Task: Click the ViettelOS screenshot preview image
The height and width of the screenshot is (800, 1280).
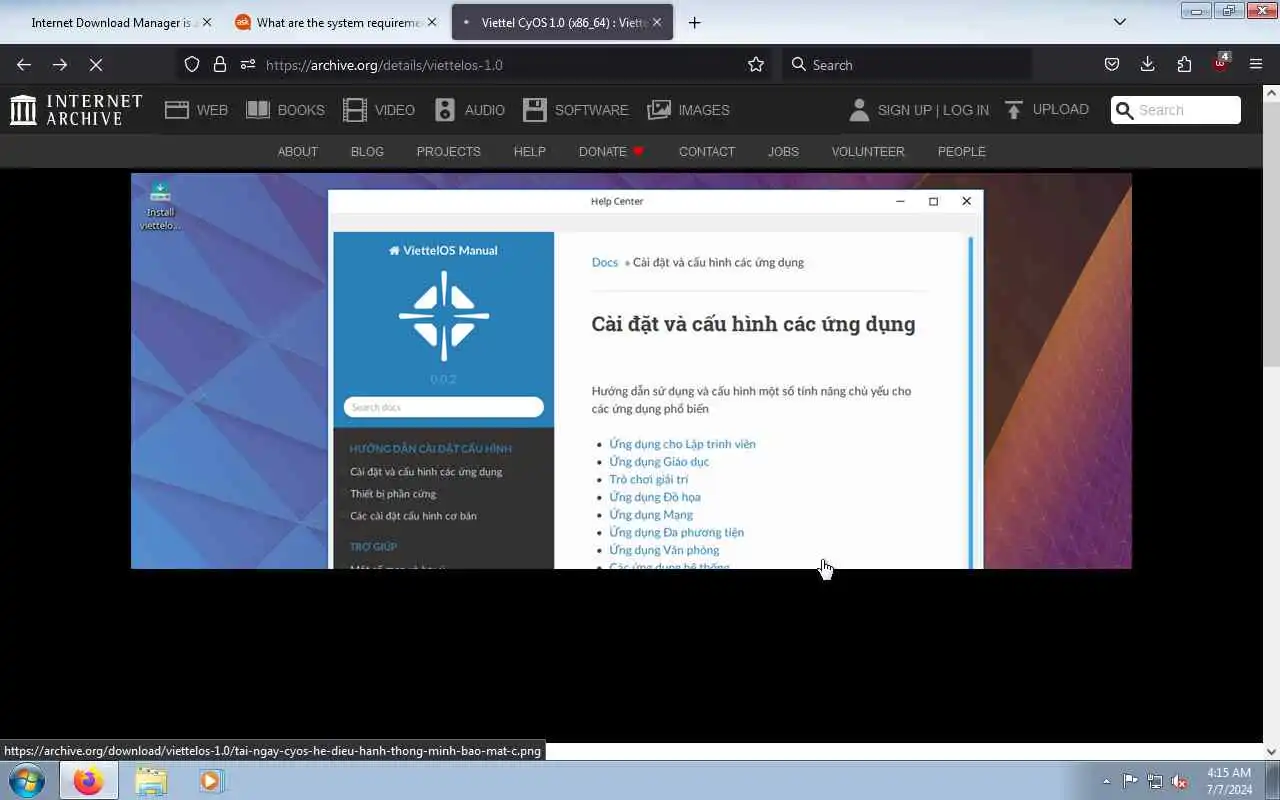Action: coord(631,371)
